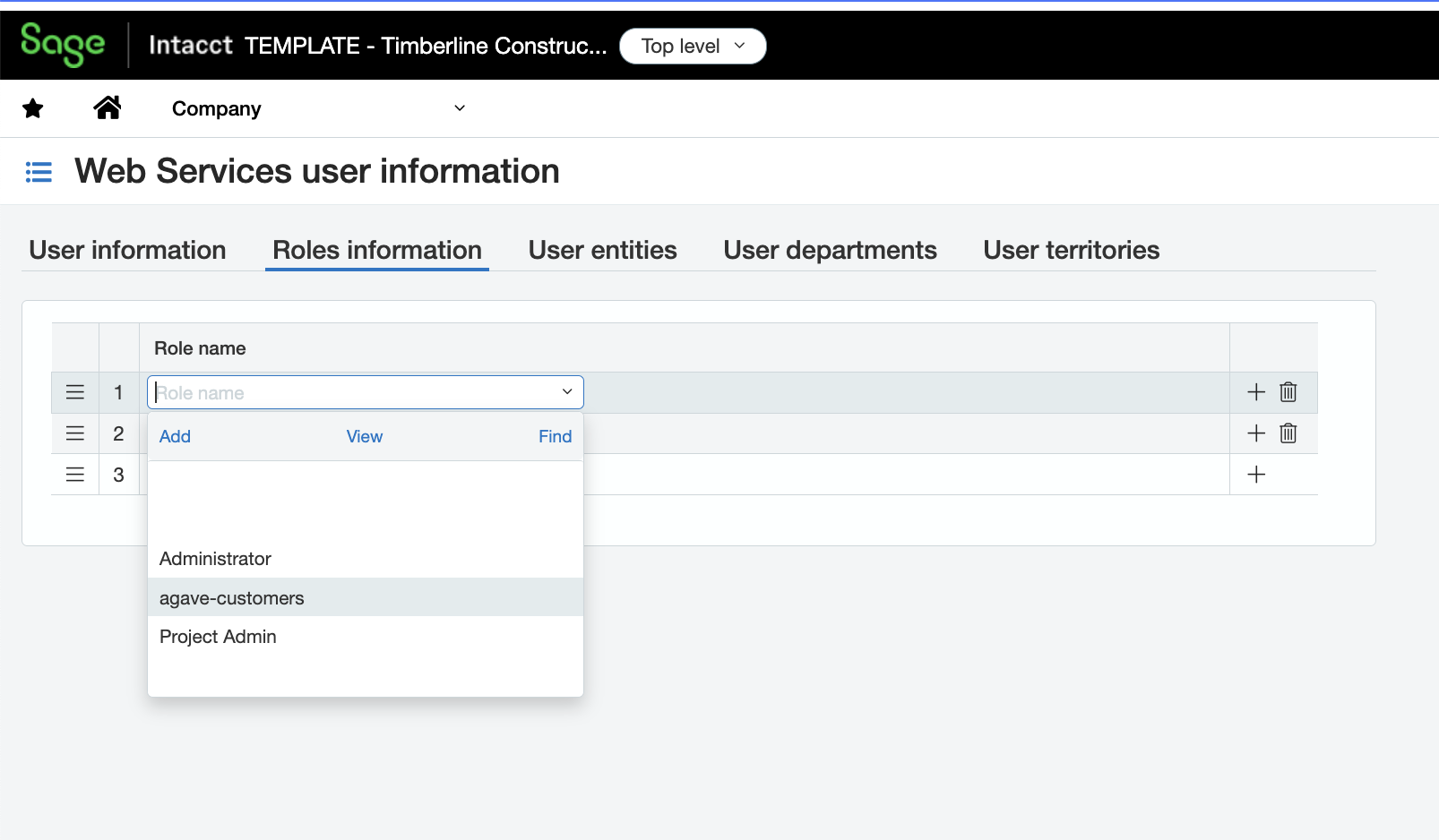Choose Project Admin role option
This screenshot has width=1439, height=840.
(366, 637)
